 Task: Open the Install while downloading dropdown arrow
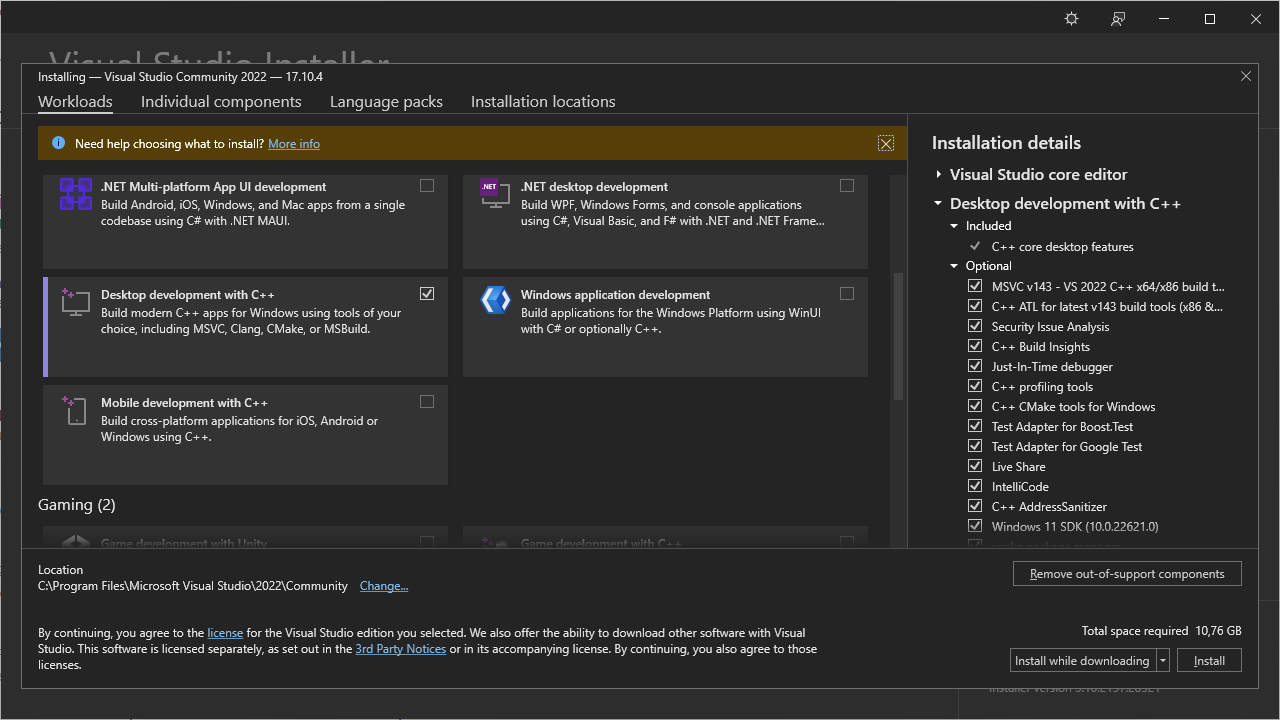1163,660
